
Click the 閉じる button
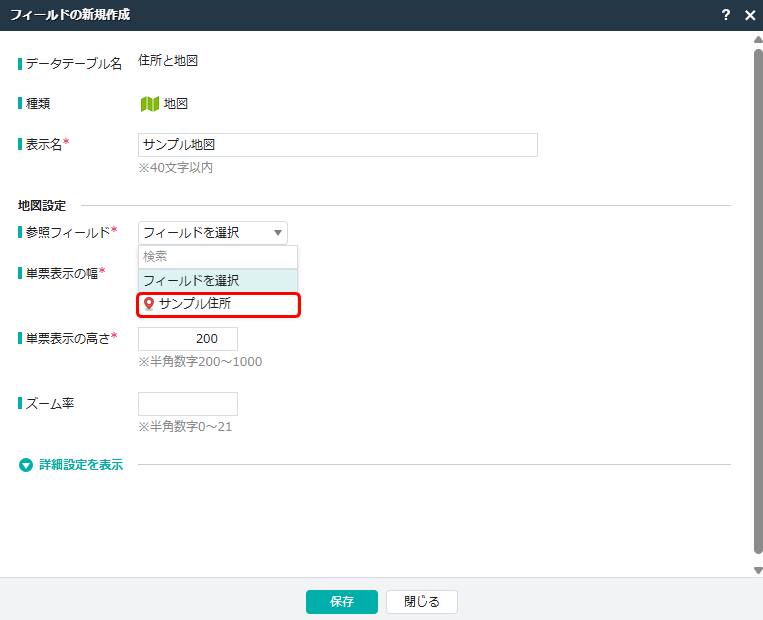[x=421, y=602]
